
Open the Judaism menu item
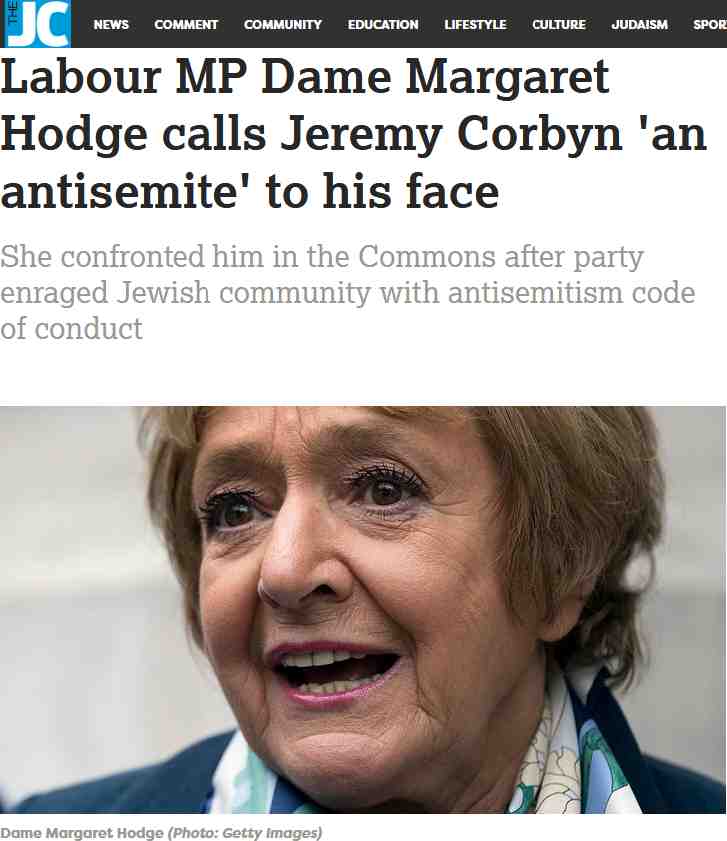tap(640, 25)
